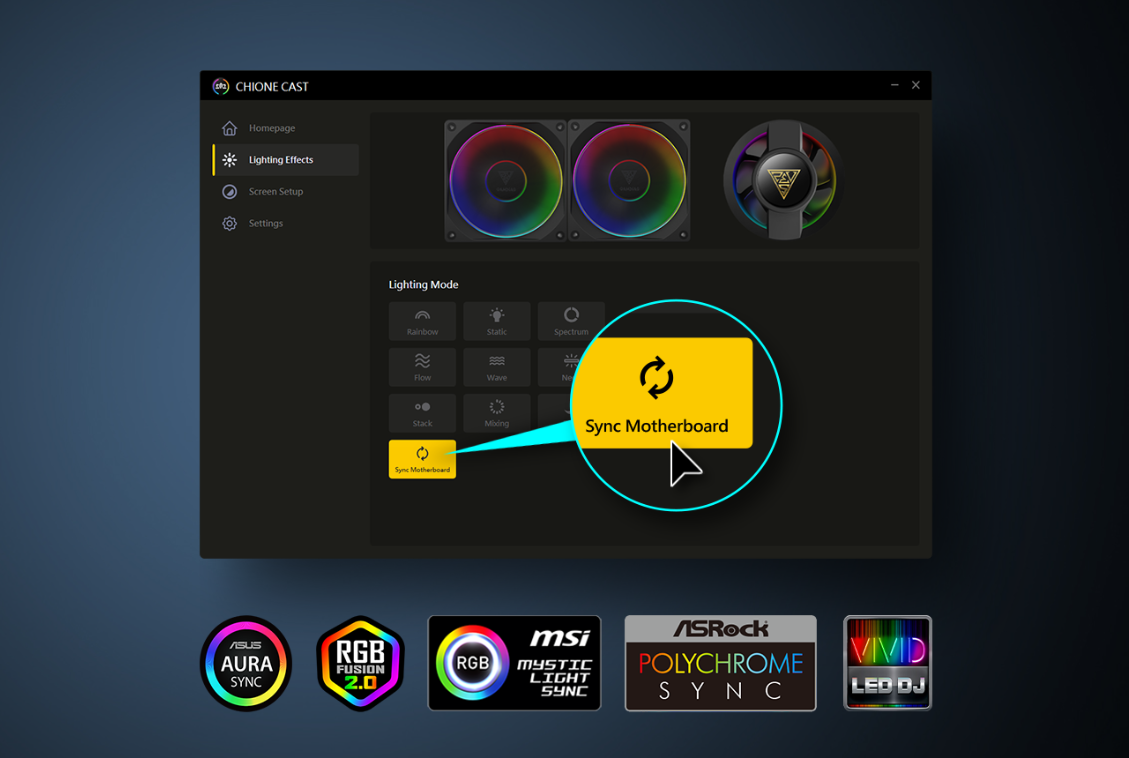The height and width of the screenshot is (758, 1129).
Task: Pick the Spectrum lighting mode
Action: (571, 321)
